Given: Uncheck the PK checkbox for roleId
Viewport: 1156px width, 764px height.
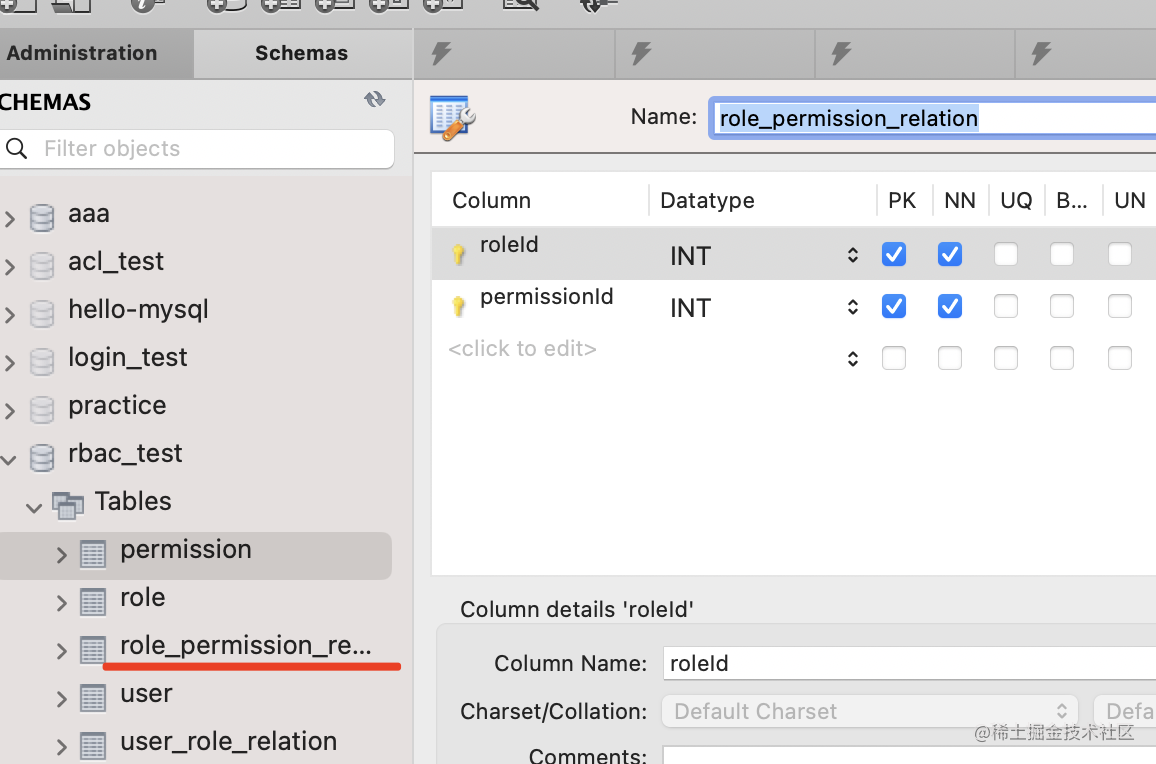Looking at the screenshot, I should click(x=894, y=255).
